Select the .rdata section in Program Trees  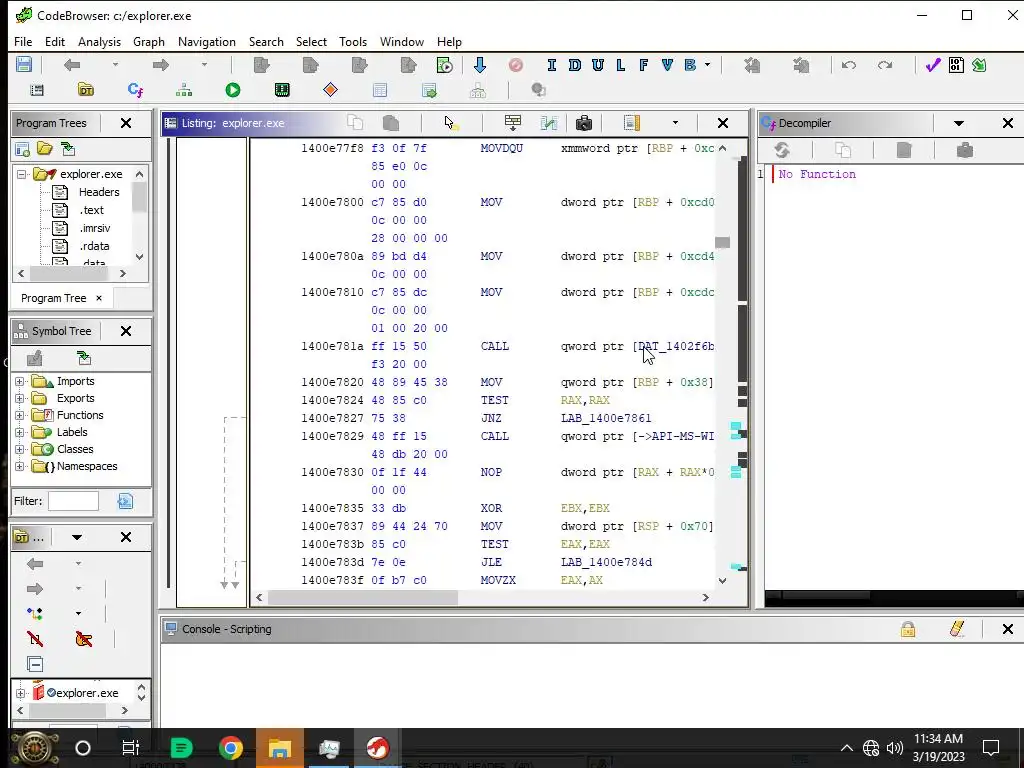point(95,246)
